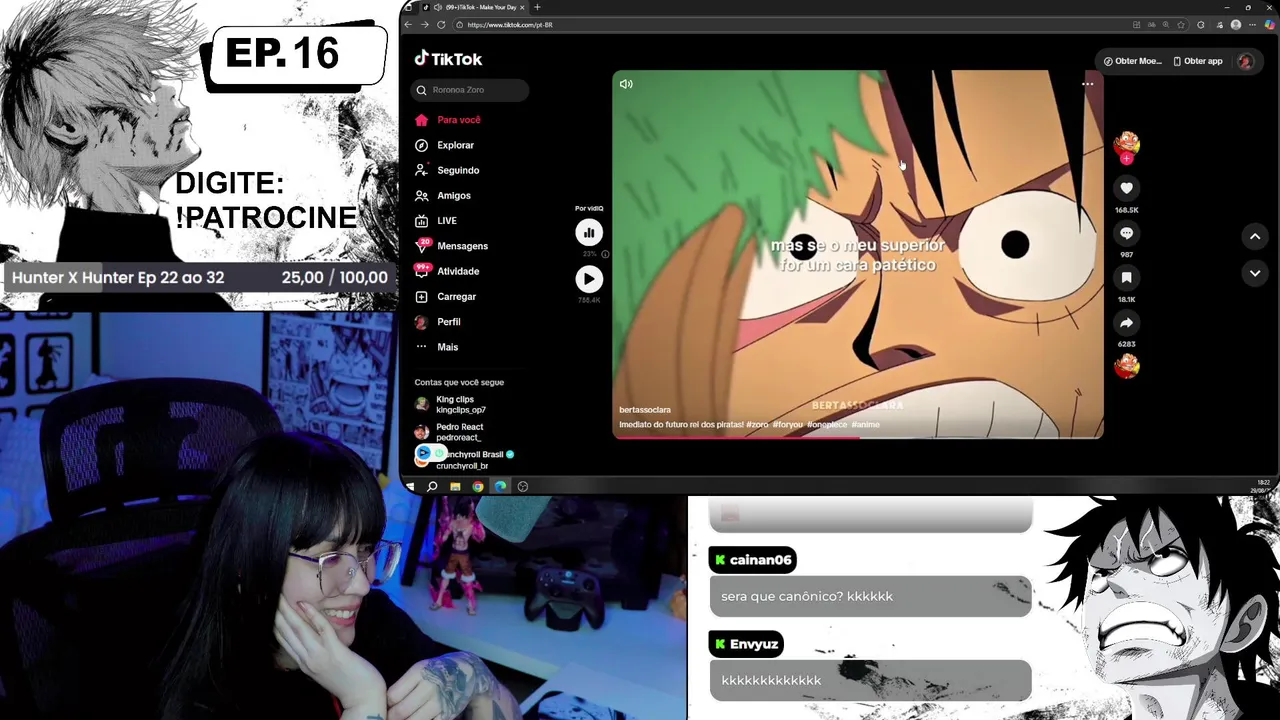
Task: Open the Atividade notifications
Action: 458,271
